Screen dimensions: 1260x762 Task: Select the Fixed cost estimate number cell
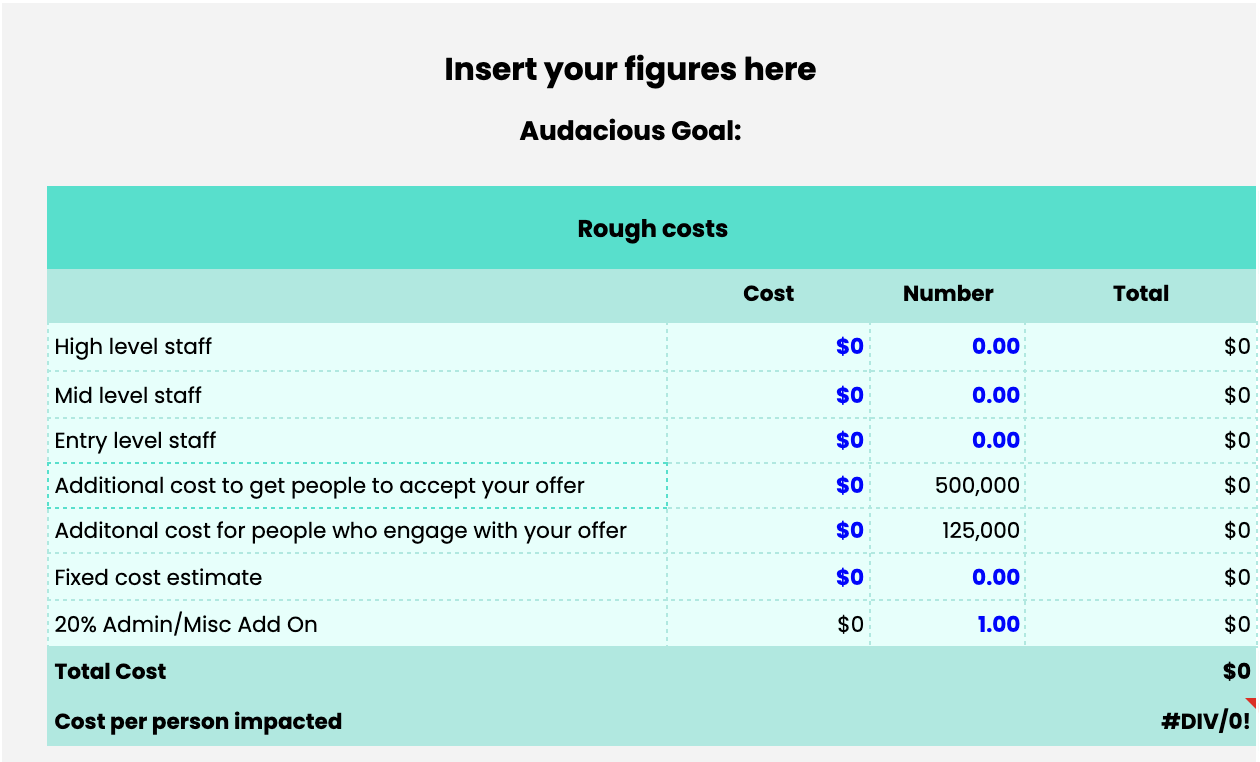[x=948, y=577]
